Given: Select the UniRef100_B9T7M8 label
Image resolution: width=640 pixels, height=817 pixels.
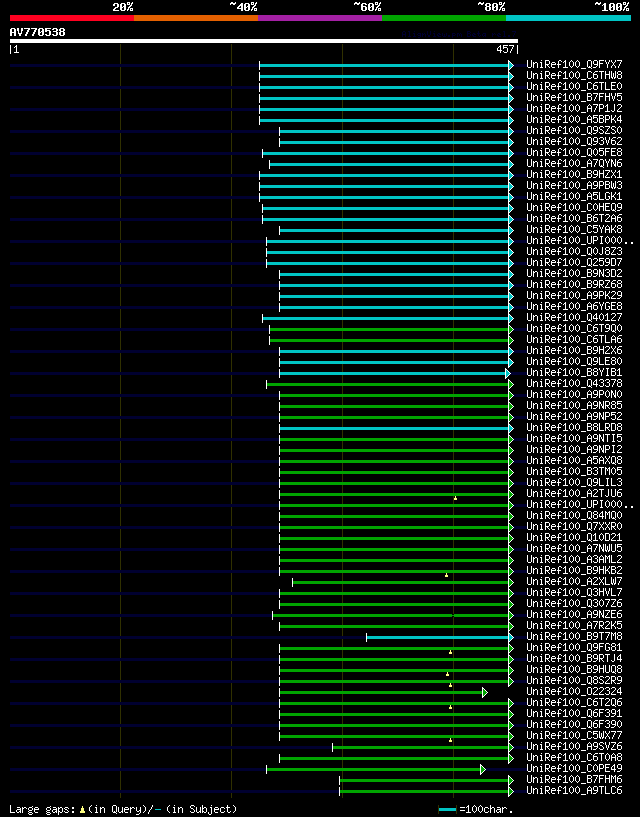Looking at the screenshot, I should tap(574, 637).
